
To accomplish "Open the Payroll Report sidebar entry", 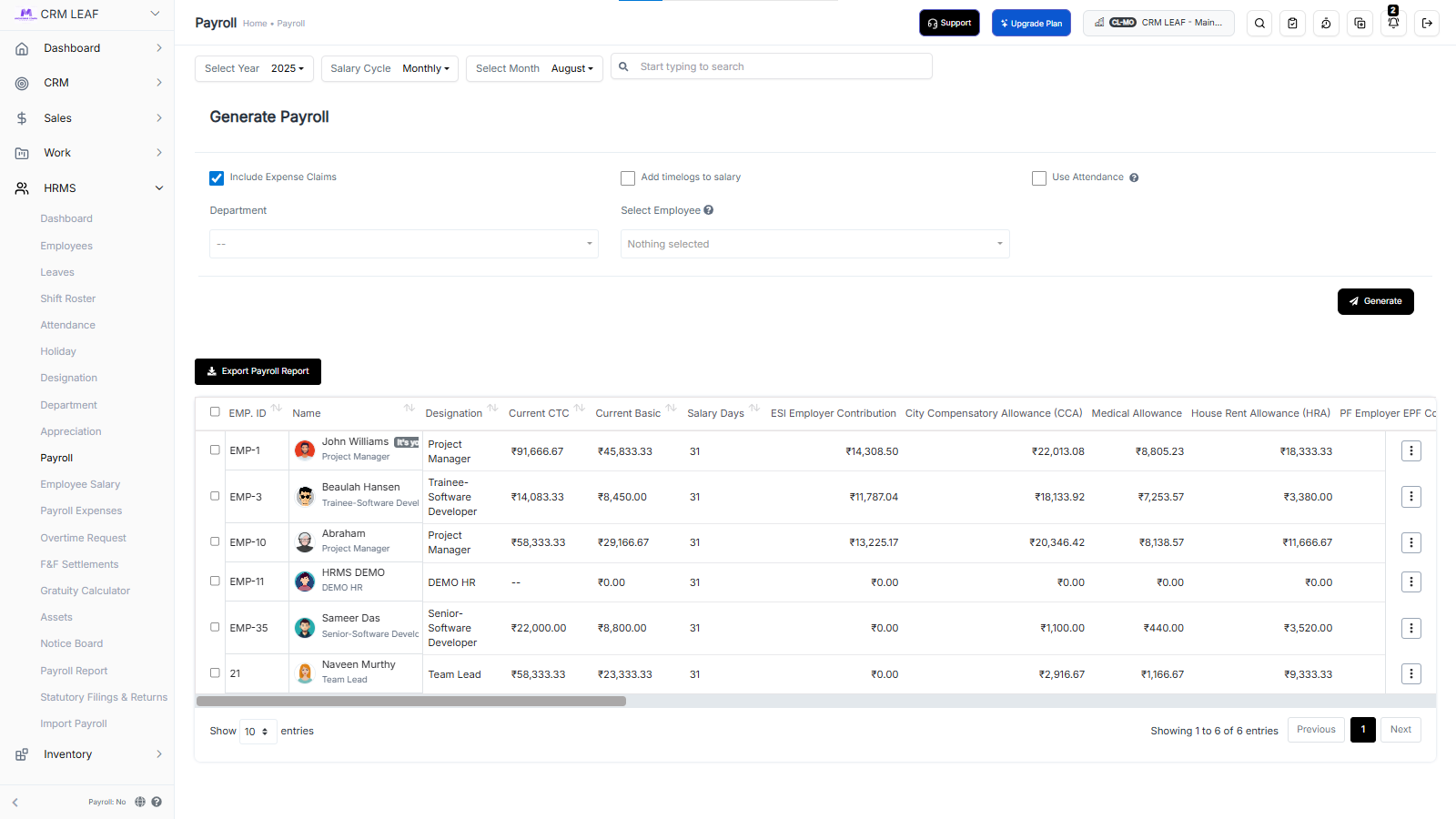I will [74, 671].
